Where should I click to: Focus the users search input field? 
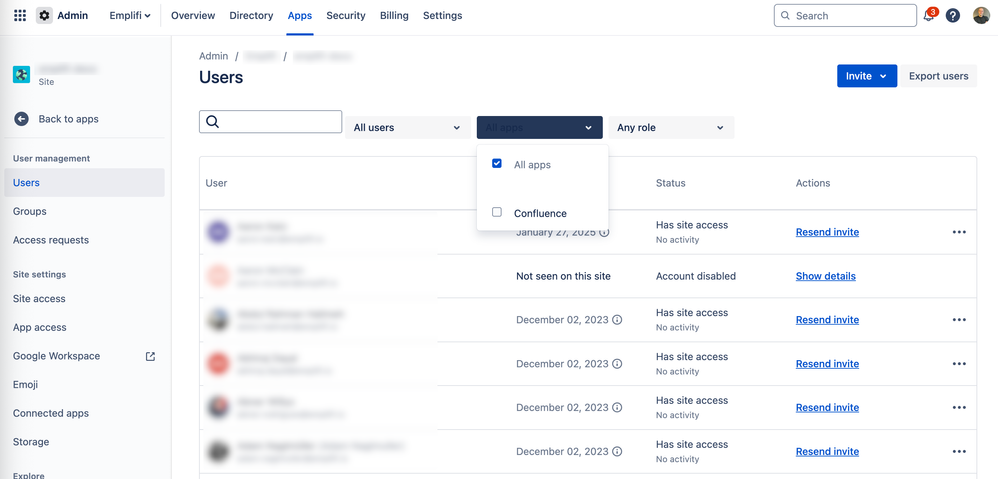point(271,121)
